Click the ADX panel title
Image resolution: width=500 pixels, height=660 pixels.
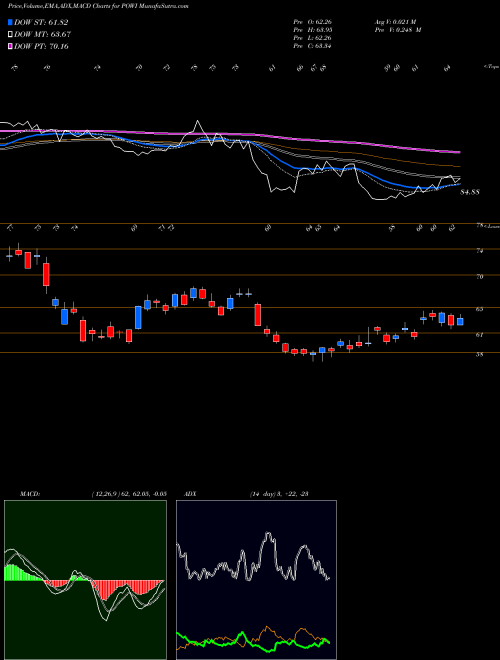[x=191, y=494]
